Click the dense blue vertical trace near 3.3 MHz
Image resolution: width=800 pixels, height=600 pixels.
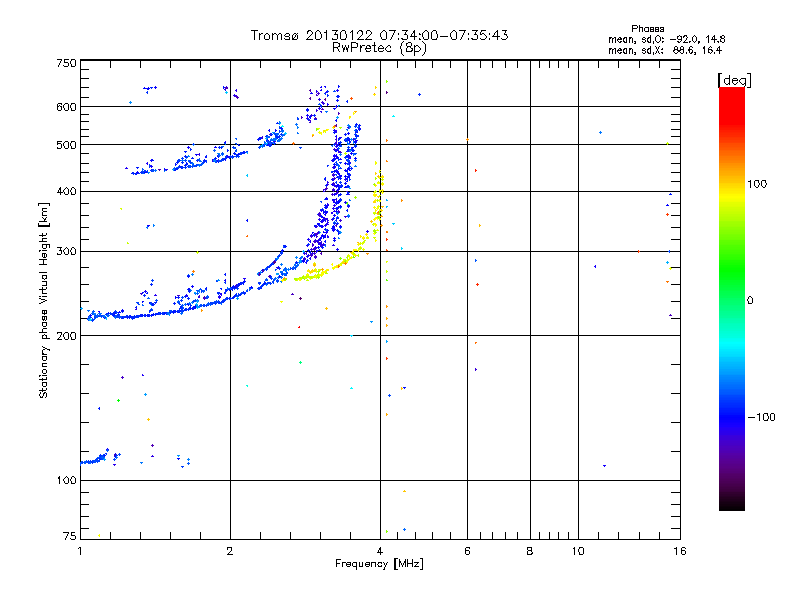click(336, 189)
